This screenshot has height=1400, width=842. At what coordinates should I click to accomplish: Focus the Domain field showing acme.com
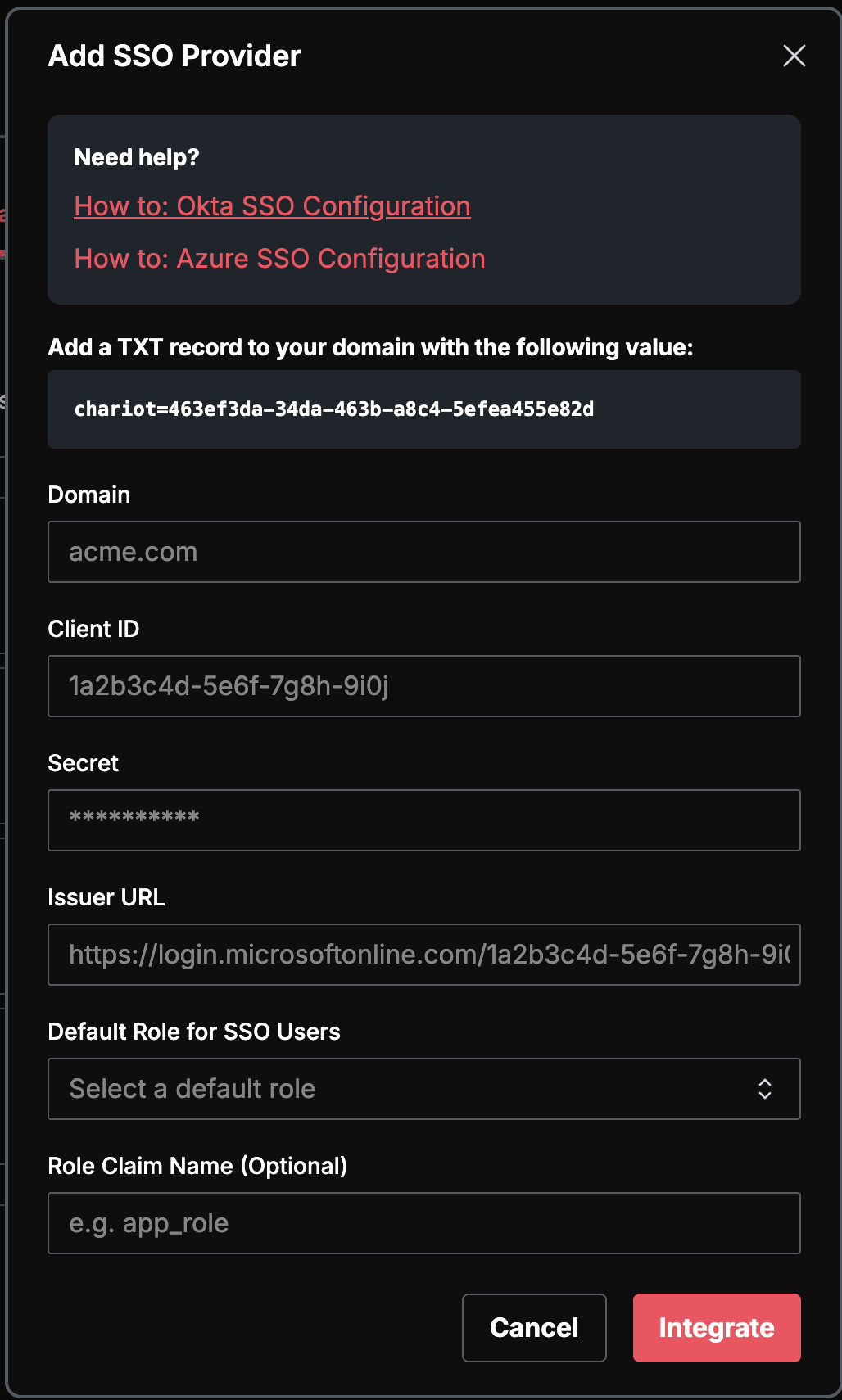[424, 552]
